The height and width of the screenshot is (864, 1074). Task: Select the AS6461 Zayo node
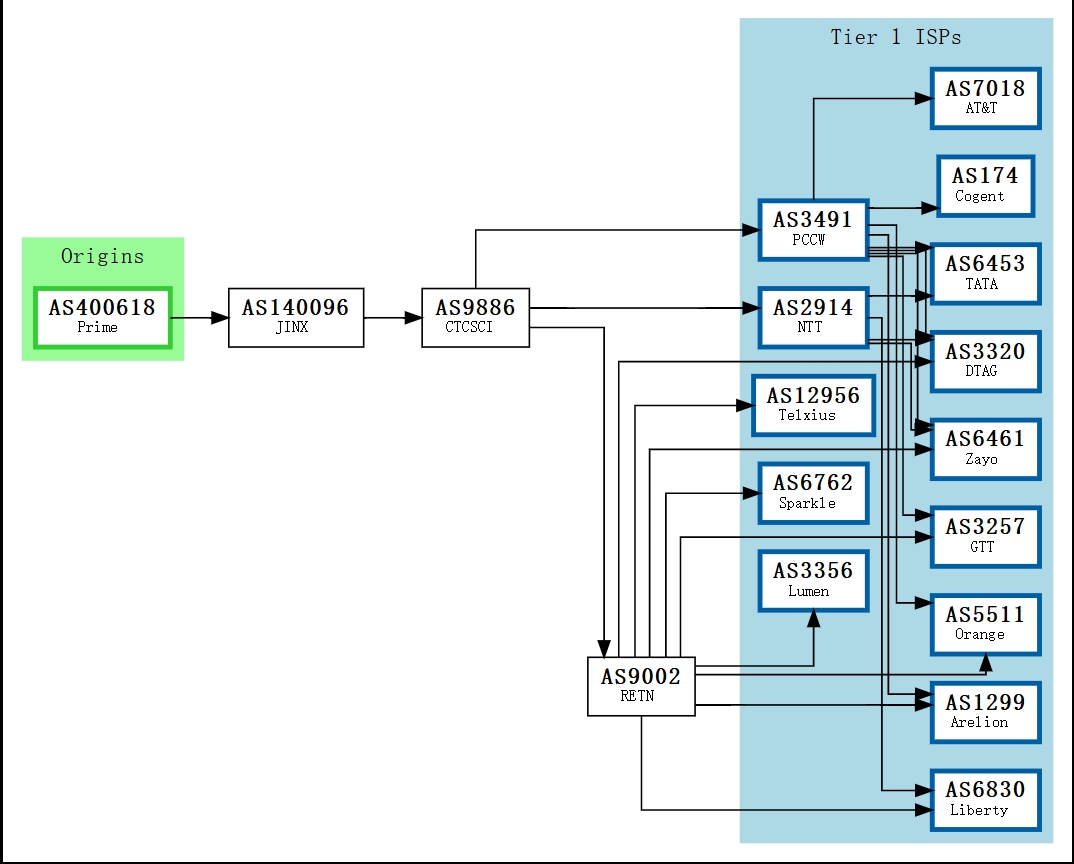(986, 449)
